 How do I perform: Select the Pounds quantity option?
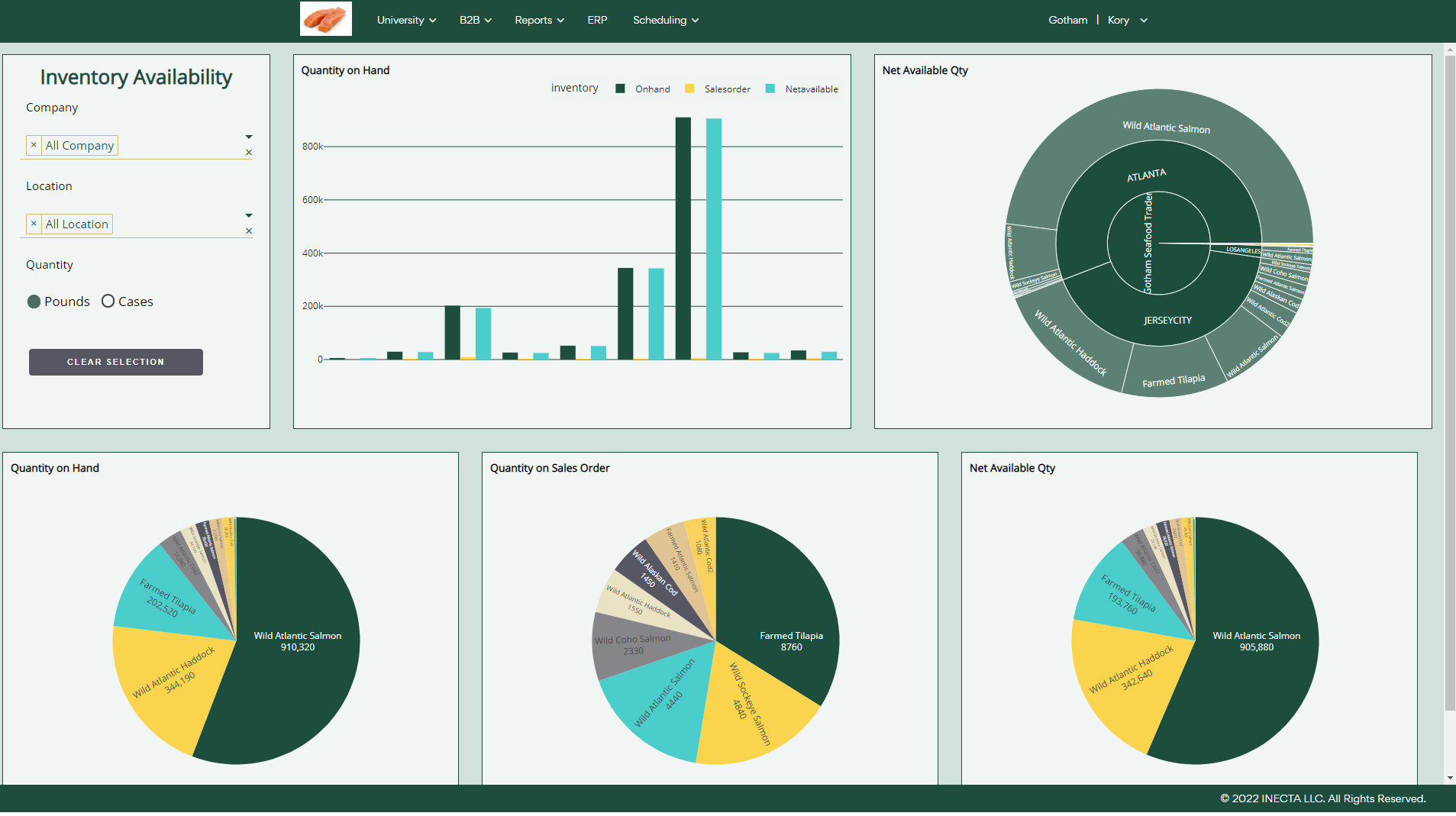pyautogui.click(x=34, y=302)
